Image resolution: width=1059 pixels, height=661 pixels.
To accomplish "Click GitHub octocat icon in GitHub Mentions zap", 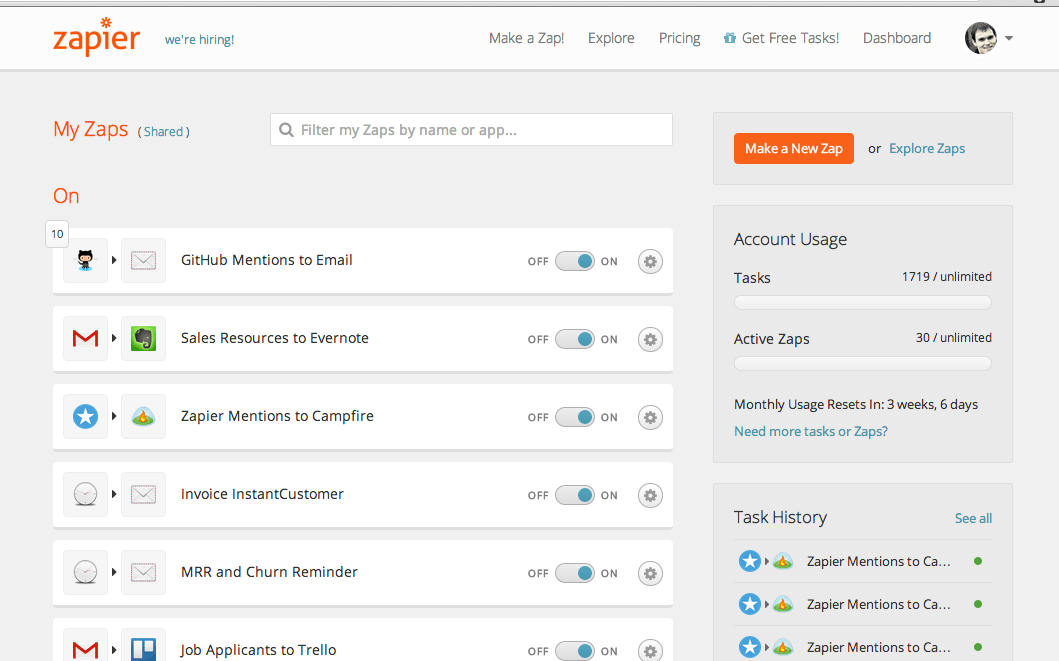I will pyautogui.click(x=85, y=260).
